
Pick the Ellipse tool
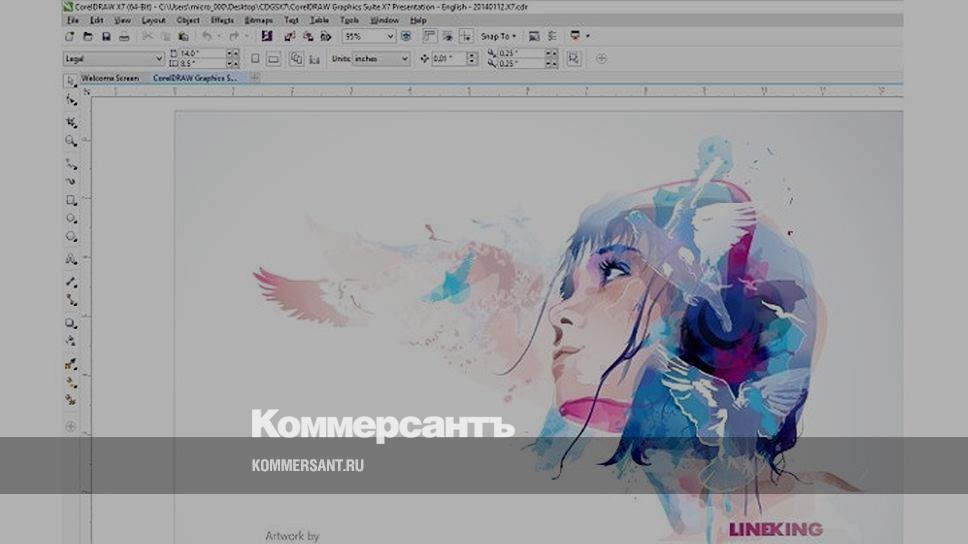(x=71, y=218)
